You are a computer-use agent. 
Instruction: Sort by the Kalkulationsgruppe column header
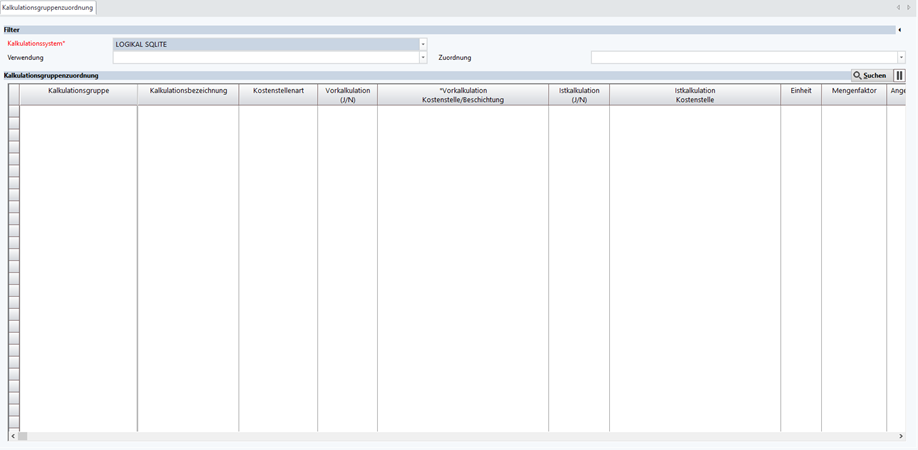point(78,95)
